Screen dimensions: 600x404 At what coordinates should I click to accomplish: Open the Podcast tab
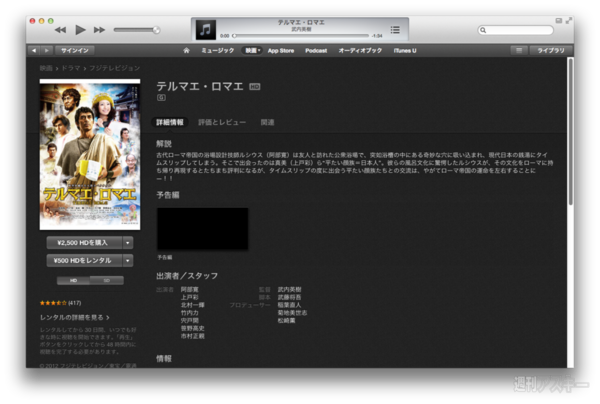coord(316,50)
